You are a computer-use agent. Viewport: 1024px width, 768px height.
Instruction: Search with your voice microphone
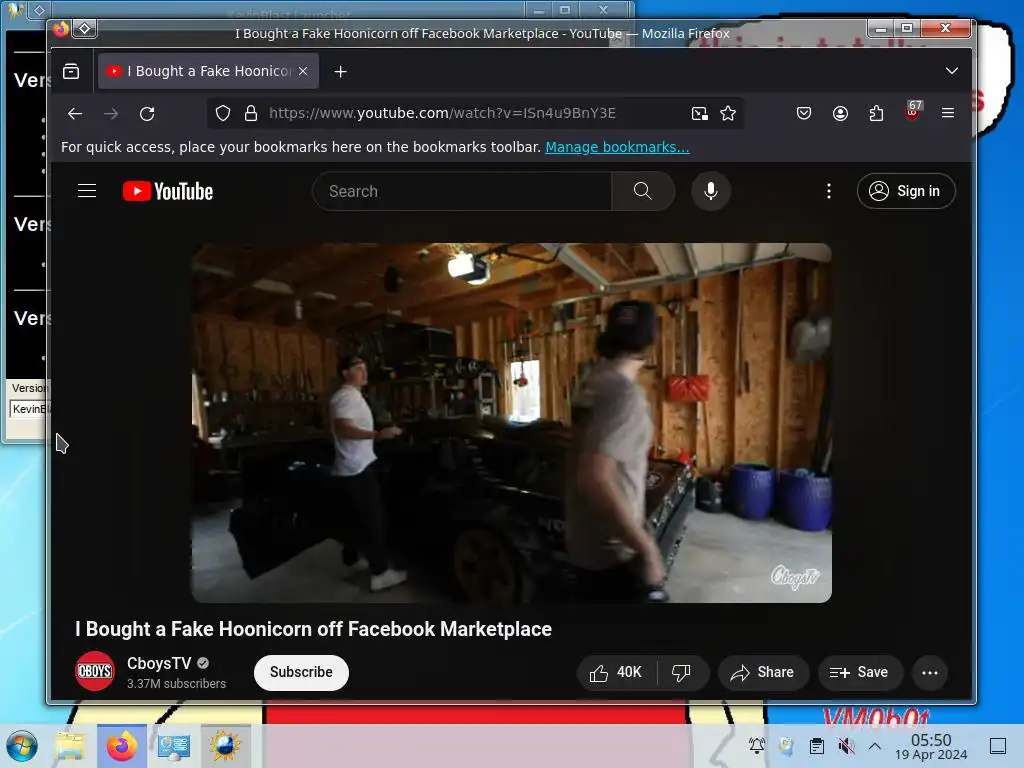coord(711,191)
